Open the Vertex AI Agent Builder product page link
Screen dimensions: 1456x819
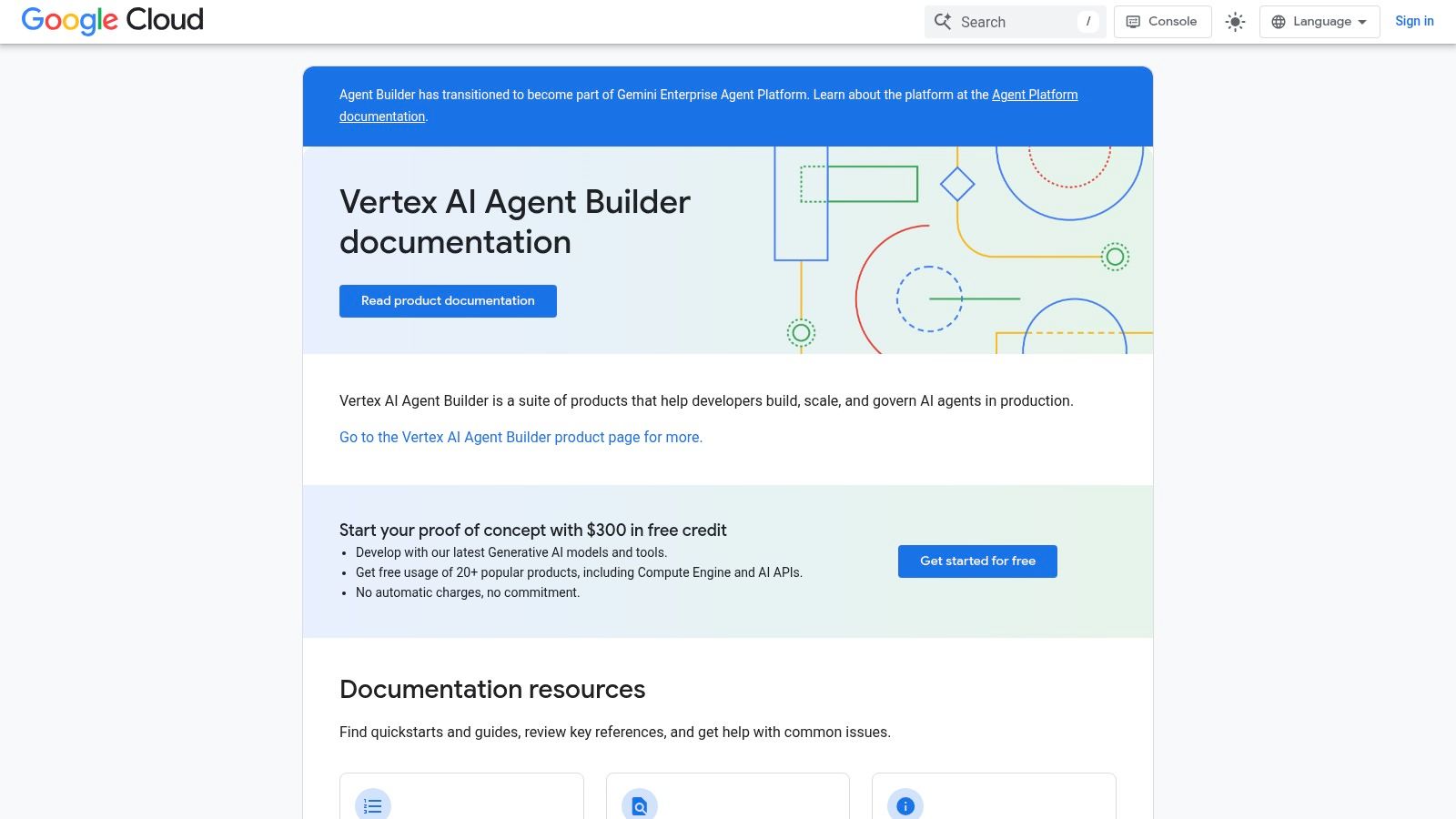click(521, 437)
